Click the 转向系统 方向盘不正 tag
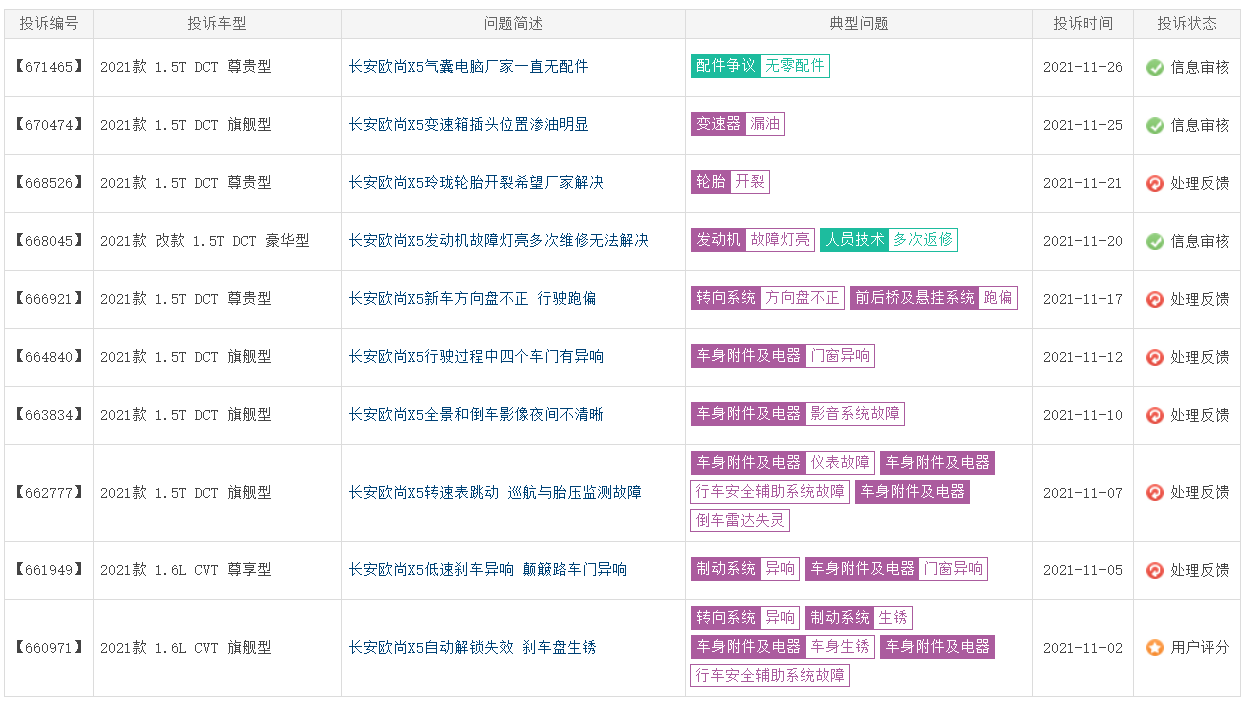 click(x=768, y=298)
